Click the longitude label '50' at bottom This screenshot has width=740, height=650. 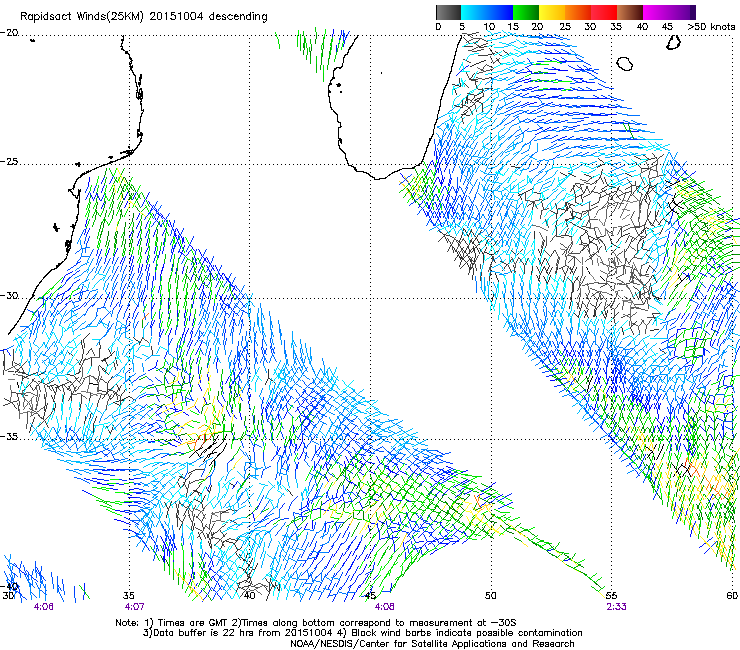[491, 595]
